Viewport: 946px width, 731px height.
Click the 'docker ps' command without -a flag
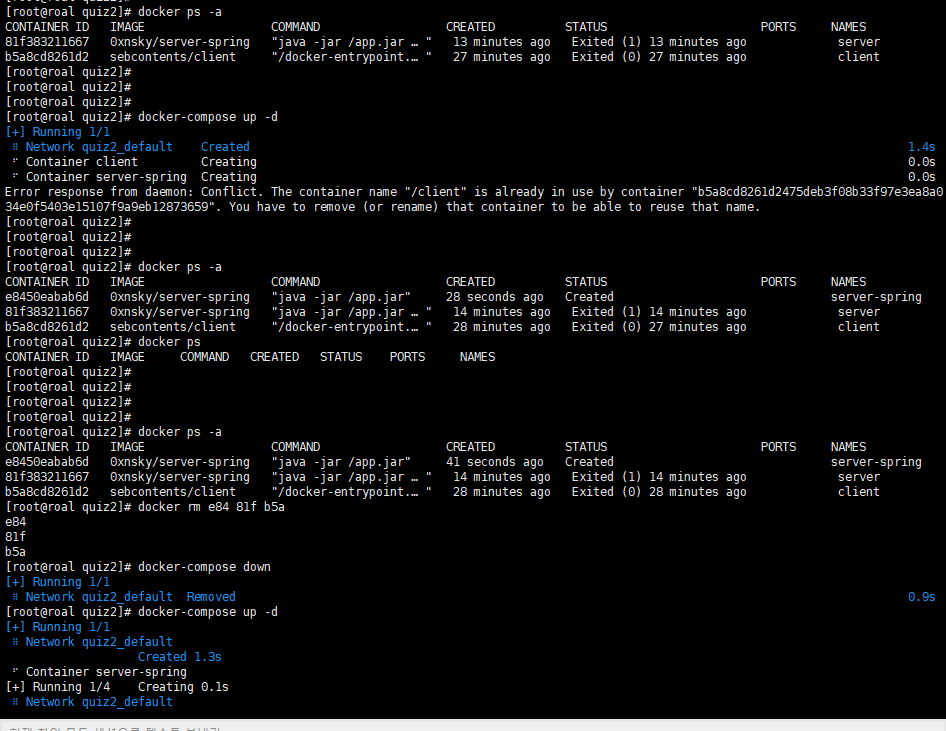pyautogui.click(x=169, y=342)
